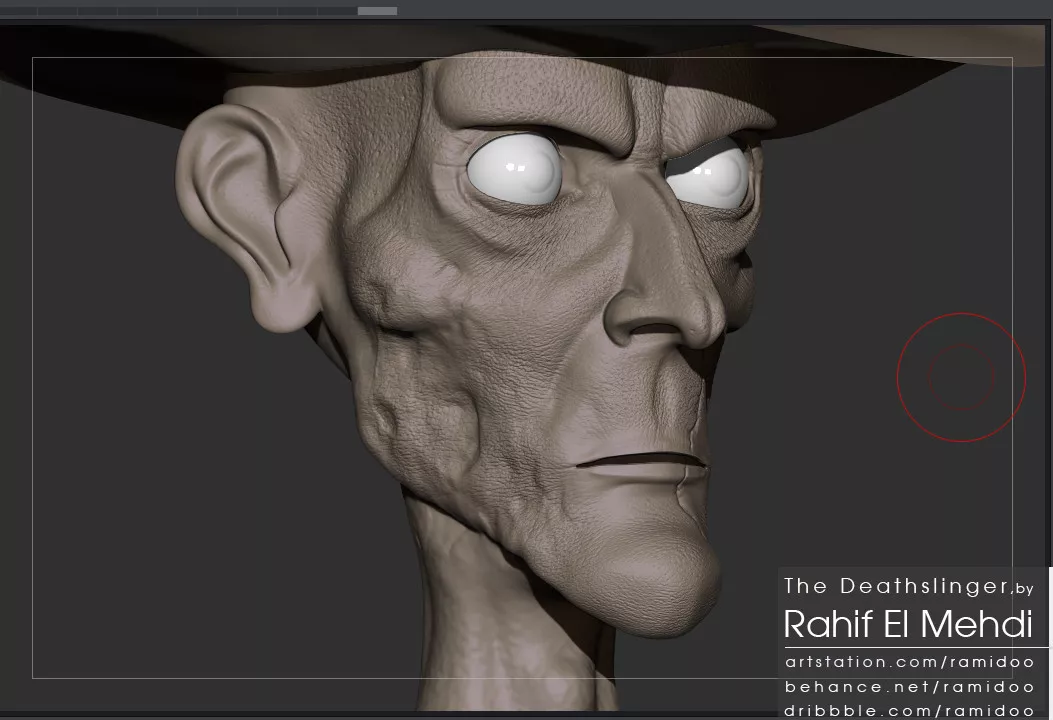Click the center of the red brush cursor

pos(961,377)
